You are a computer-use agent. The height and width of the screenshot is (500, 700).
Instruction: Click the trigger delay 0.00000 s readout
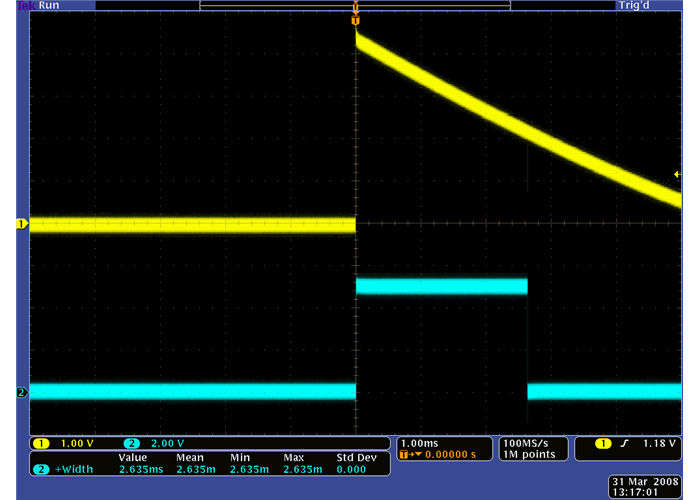pos(447,455)
